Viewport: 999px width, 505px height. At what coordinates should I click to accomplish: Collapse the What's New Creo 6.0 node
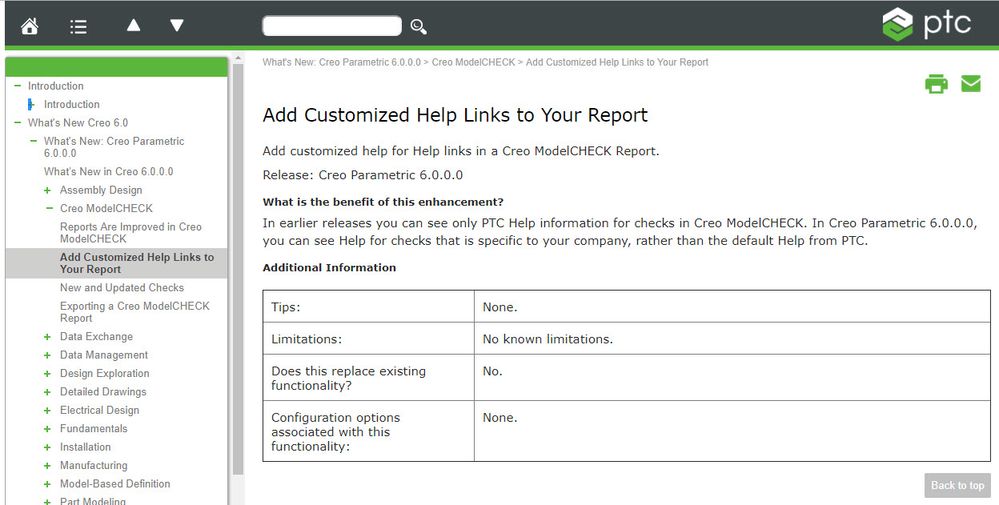tap(17, 123)
